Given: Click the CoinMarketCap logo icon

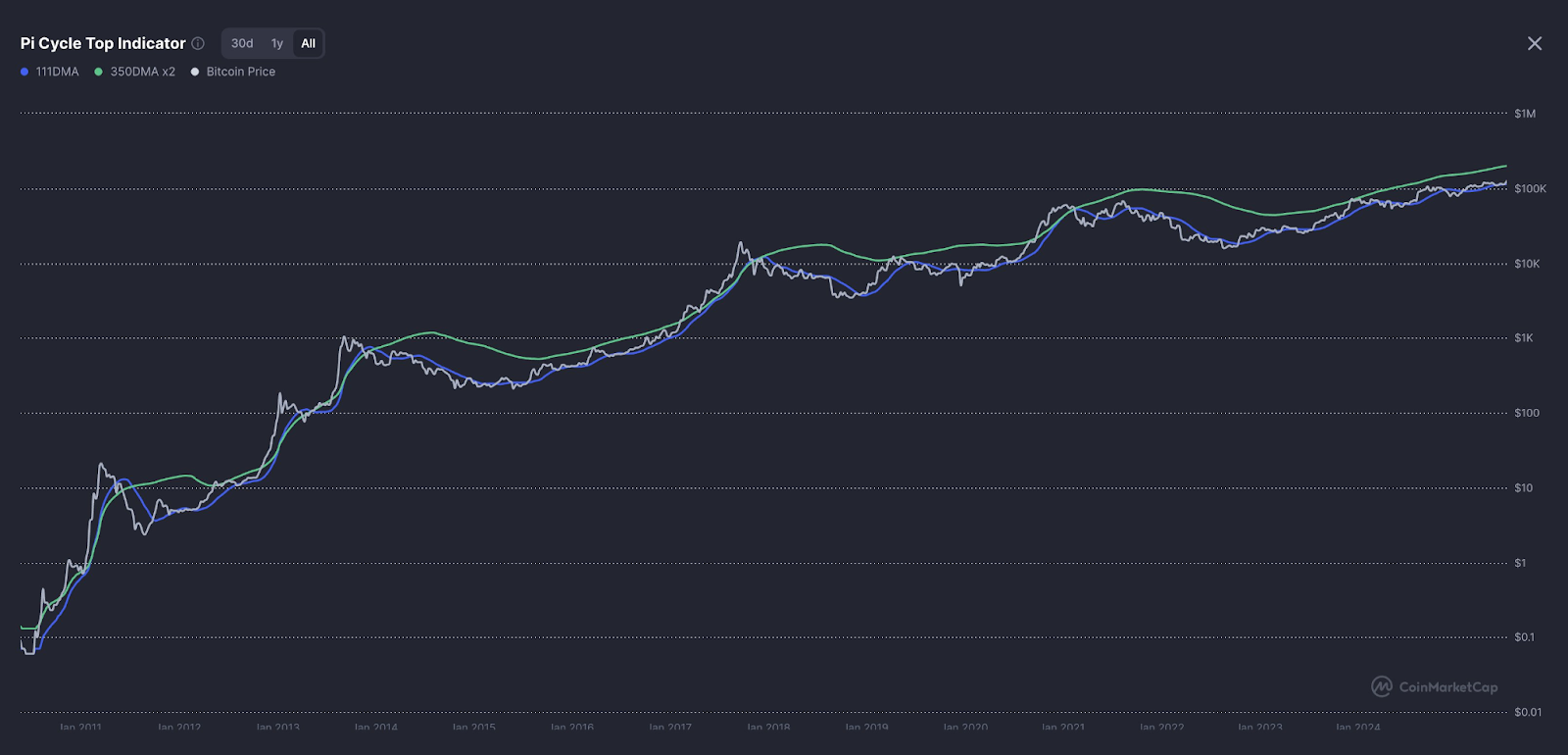Looking at the screenshot, I should coord(1382,686).
